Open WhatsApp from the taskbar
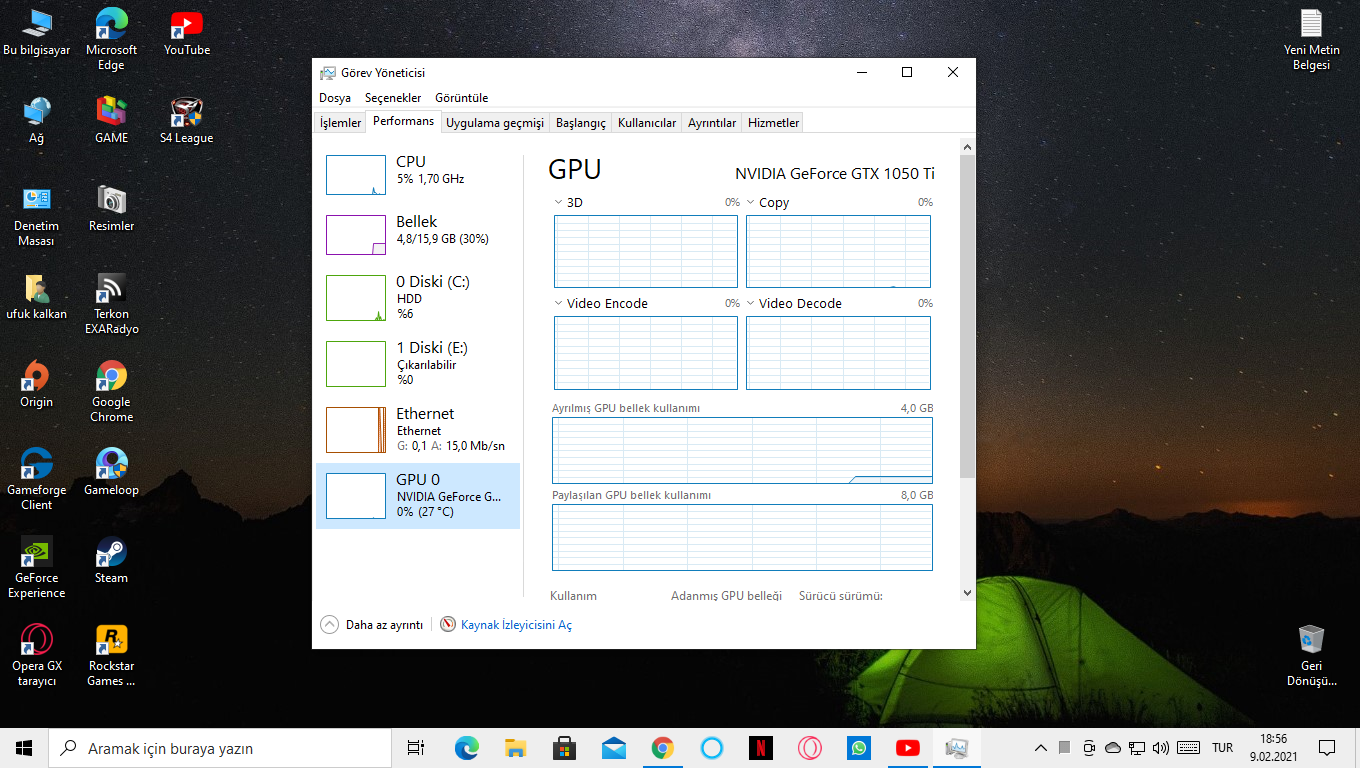 tap(859, 748)
